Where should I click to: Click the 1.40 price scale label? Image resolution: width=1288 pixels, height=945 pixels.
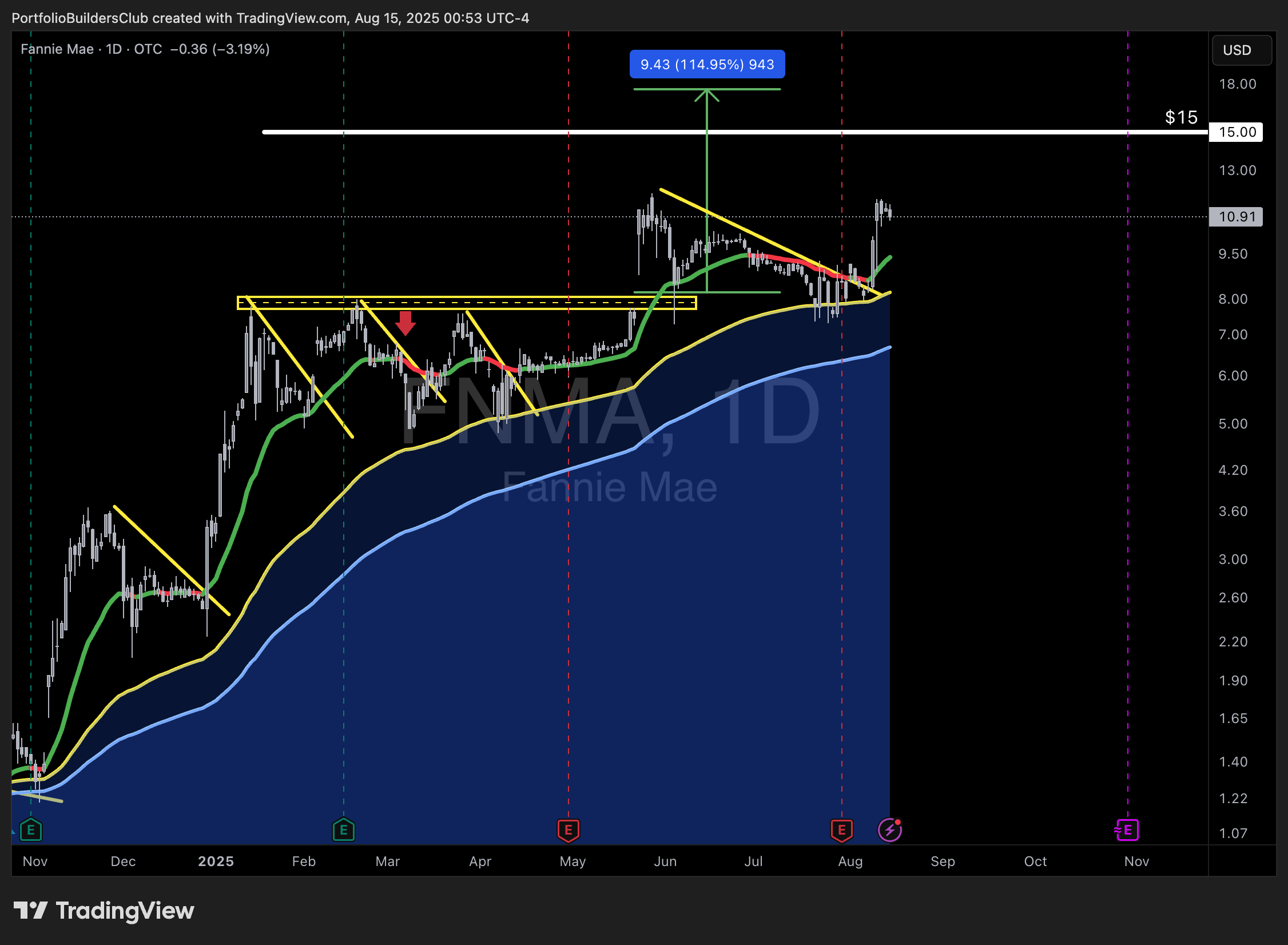[1233, 762]
